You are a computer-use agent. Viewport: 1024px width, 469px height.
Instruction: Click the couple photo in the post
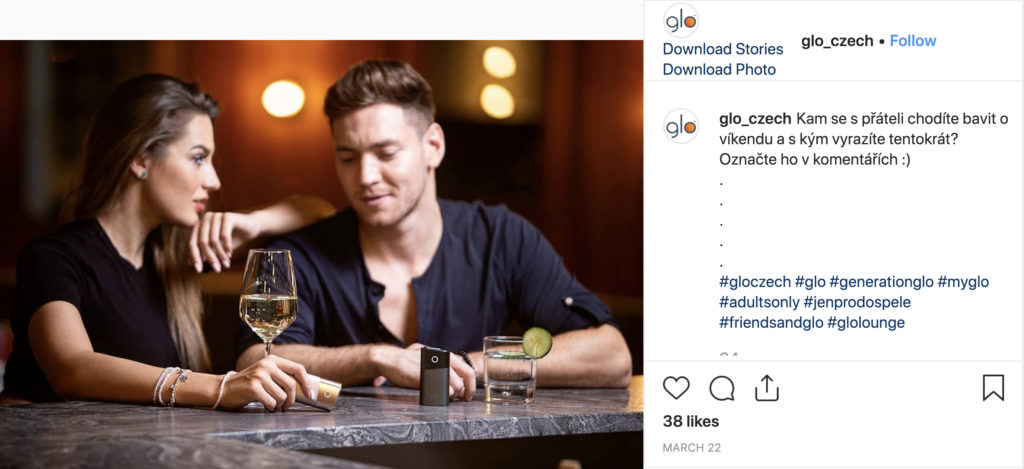point(321,253)
